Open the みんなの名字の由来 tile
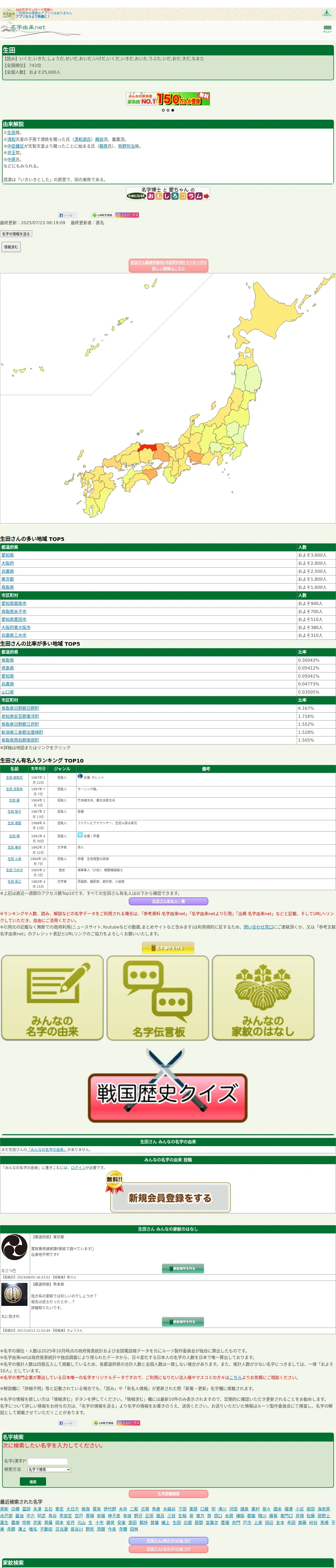Viewport: 336px width, 1568px height. click(52, 998)
